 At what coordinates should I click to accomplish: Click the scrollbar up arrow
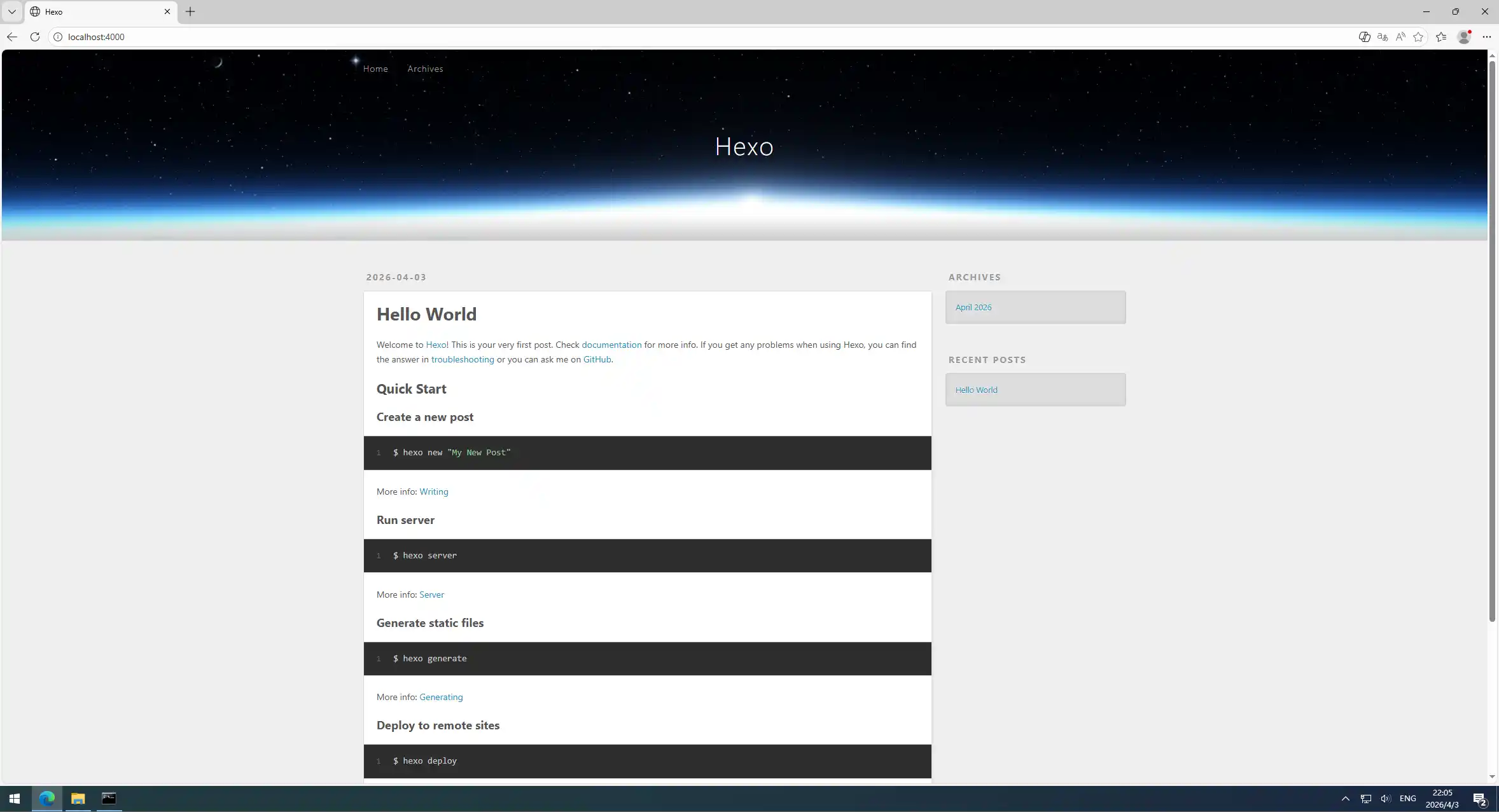[x=1492, y=56]
